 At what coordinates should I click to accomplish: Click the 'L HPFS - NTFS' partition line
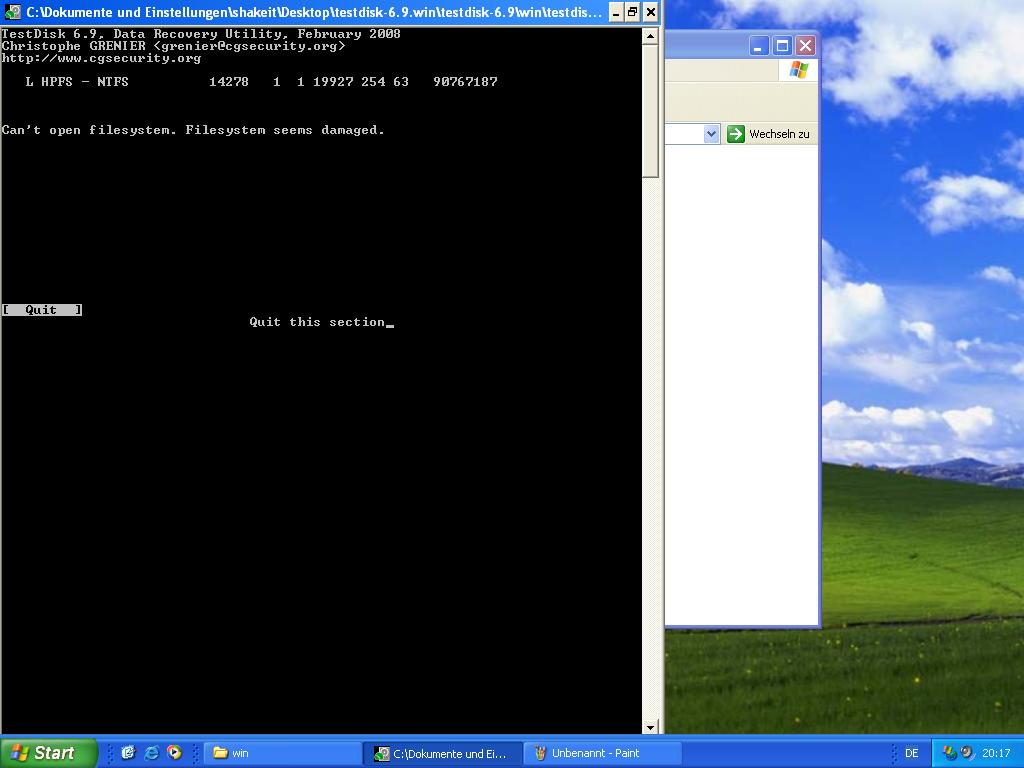point(261,82)
